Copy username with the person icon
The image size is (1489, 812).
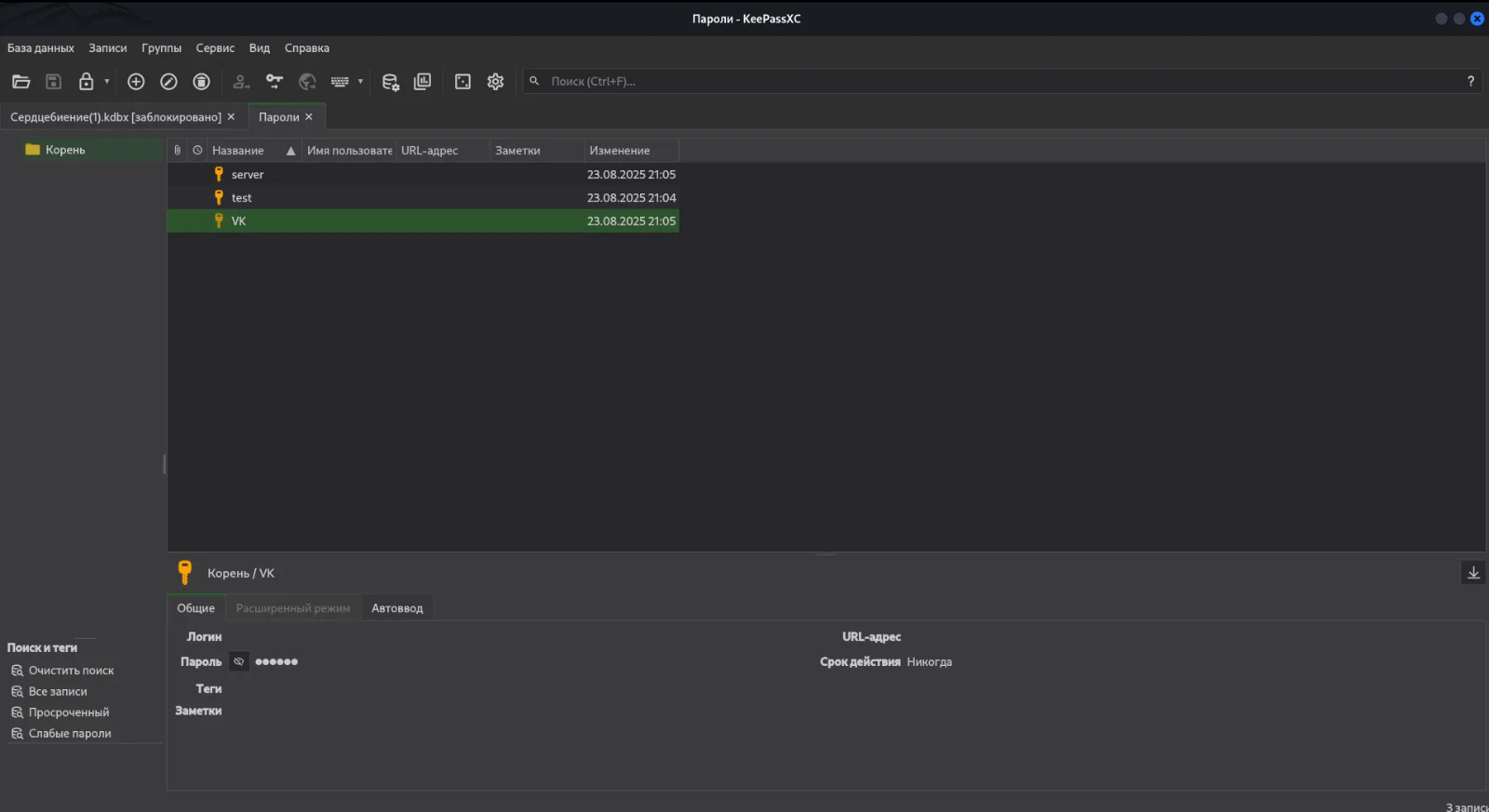point(241,82)
